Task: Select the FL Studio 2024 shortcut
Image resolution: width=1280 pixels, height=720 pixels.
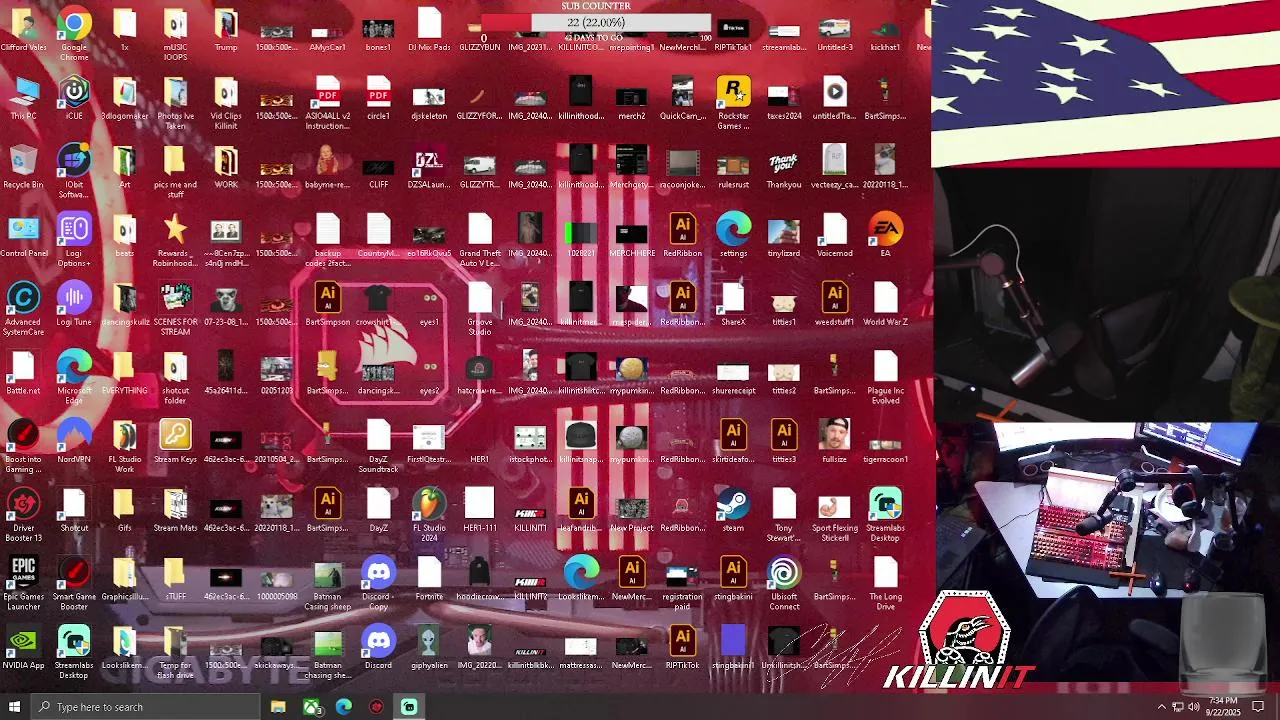Action: coord(429,514)
